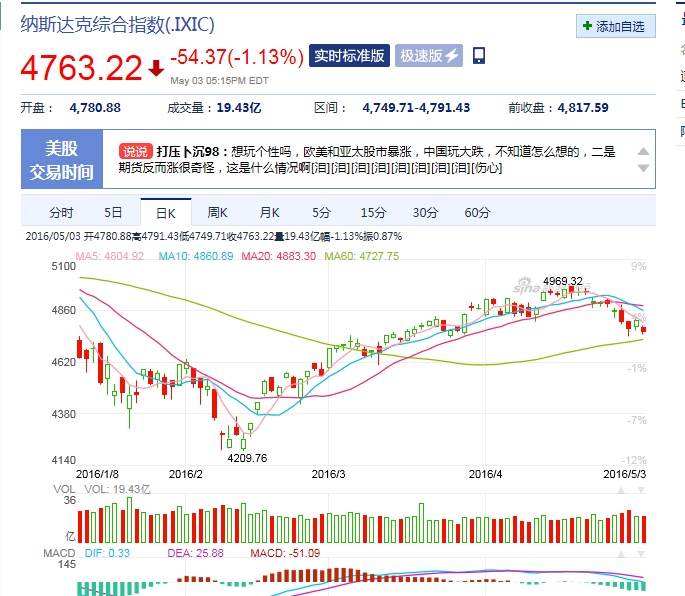Click the 5100 price axis label
The height and width of the screenshot is (596, 685).
[64, 266]
